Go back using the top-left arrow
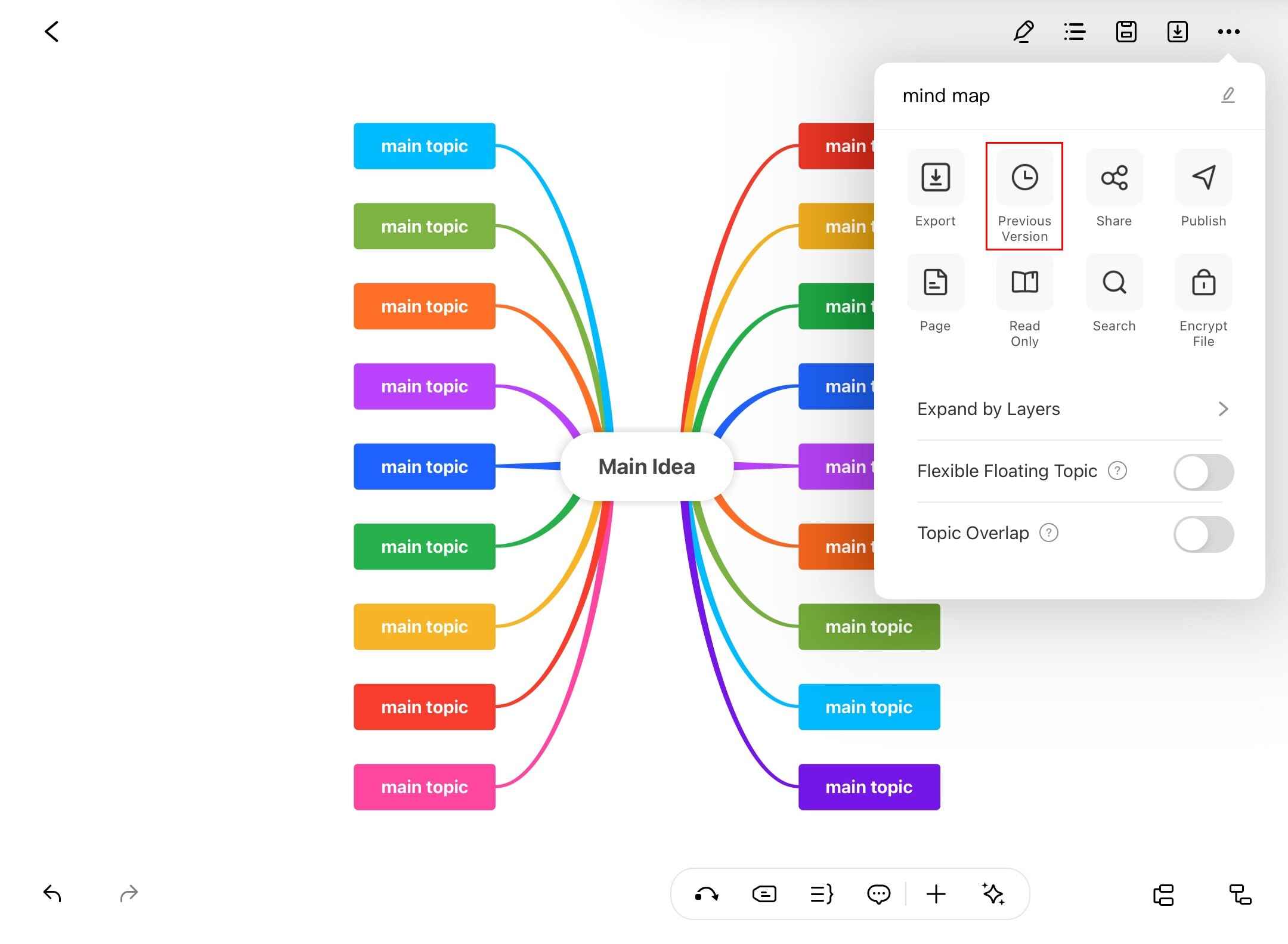This screenshot has width=1288, height=944. (x=52, y=32)
